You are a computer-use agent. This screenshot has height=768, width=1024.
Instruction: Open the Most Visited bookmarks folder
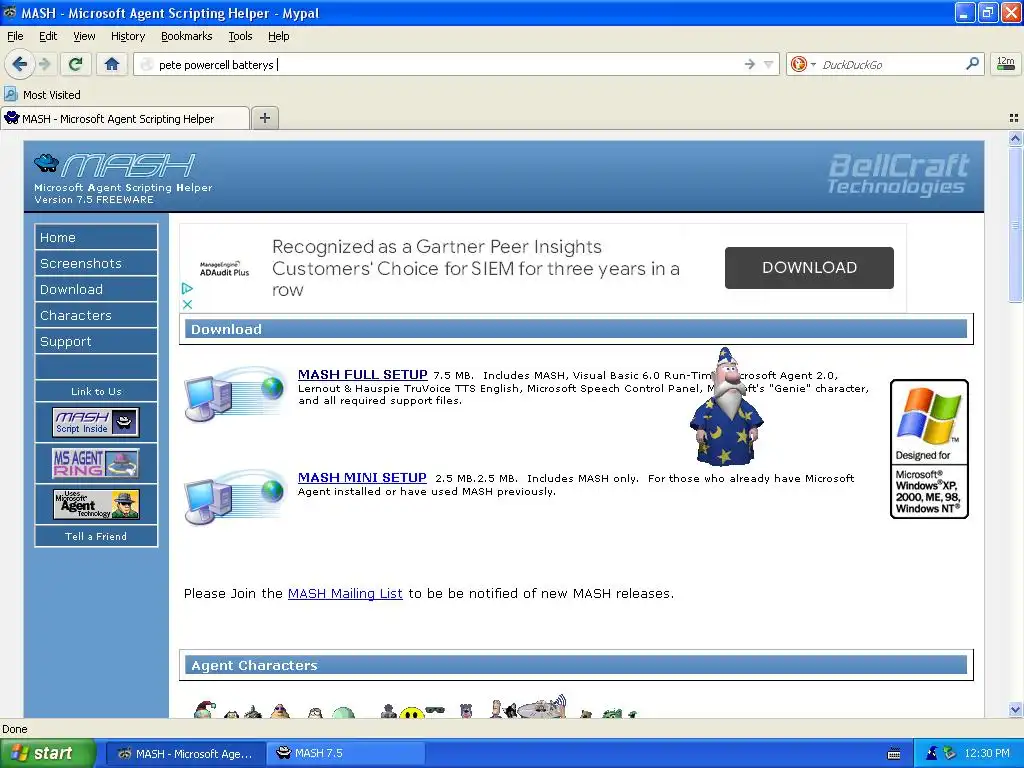(42, 95)
